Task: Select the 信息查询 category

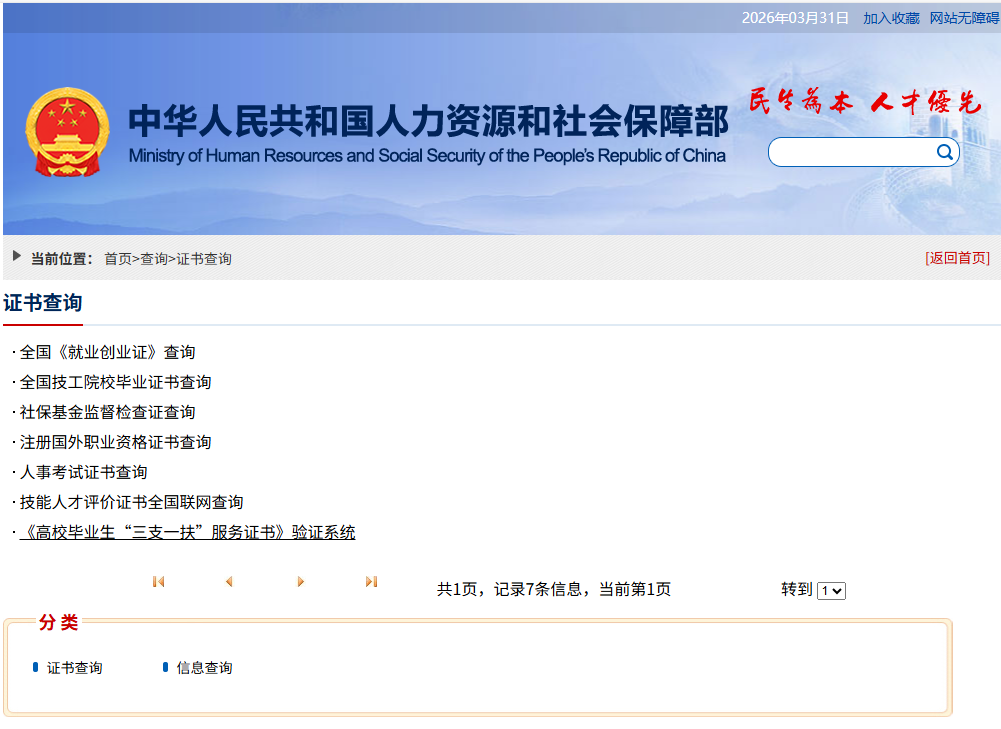Action: click(204, 668)
